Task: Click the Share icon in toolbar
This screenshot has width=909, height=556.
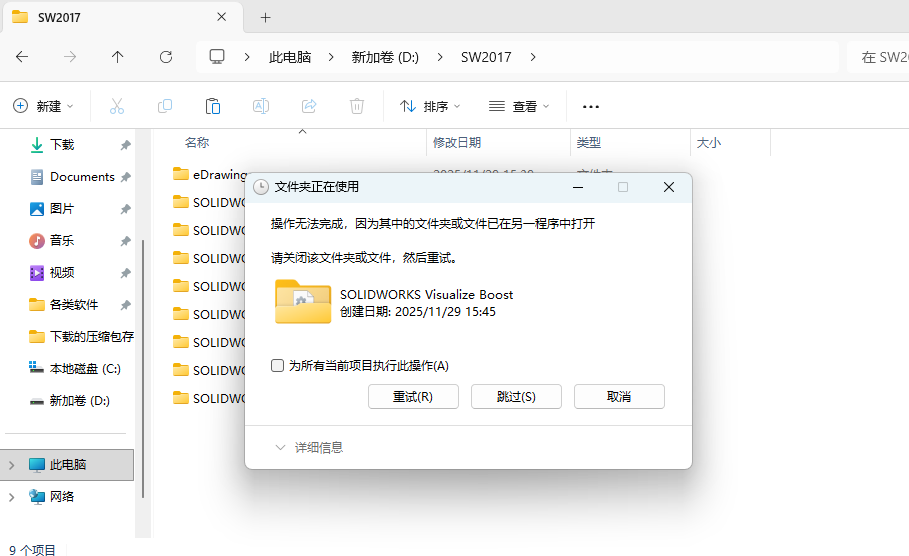Action: click(x=309, y=106)
